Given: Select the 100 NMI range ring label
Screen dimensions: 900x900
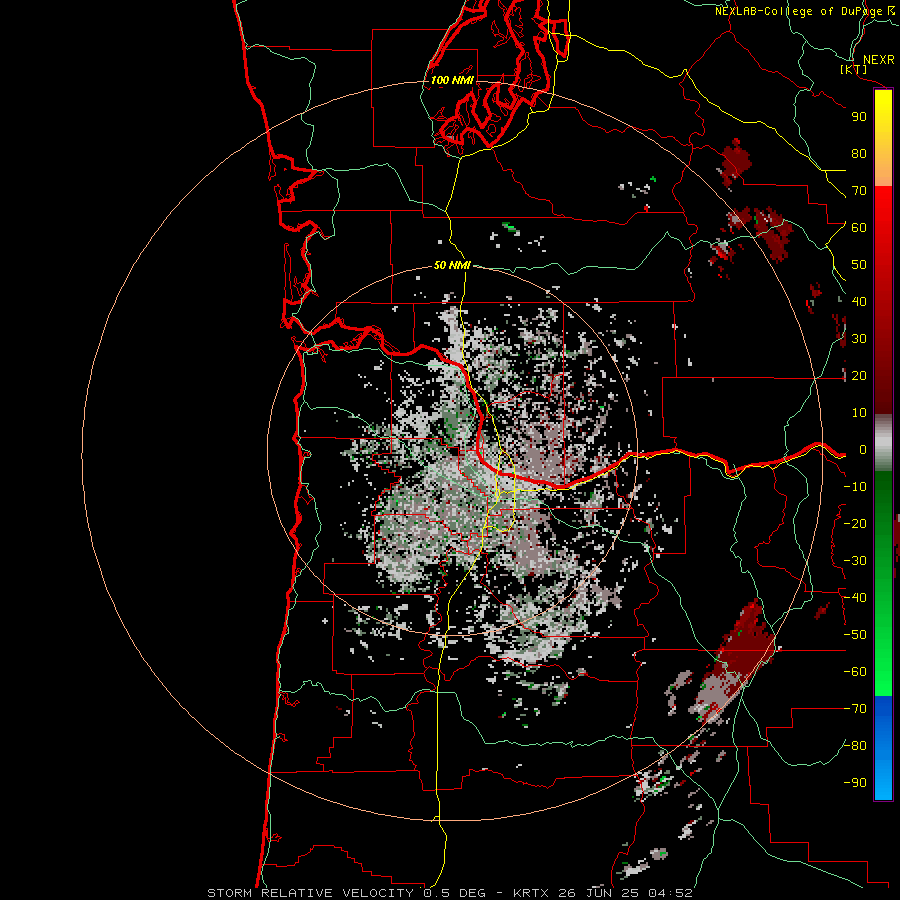Looking at the screenshot, I should click(x=452, y=80).
